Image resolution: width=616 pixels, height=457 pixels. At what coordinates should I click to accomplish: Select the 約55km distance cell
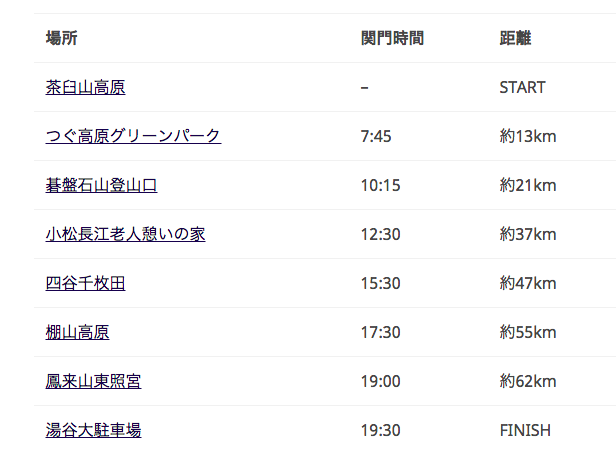528,332
